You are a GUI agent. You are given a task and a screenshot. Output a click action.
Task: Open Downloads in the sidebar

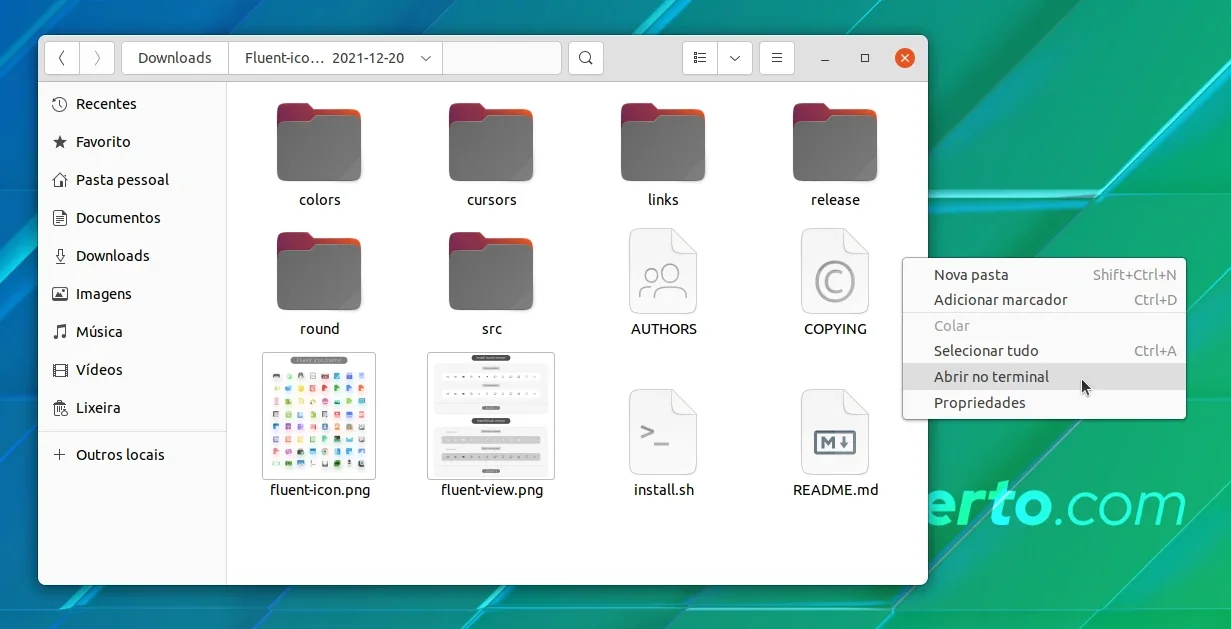click(x=133, y=256)
